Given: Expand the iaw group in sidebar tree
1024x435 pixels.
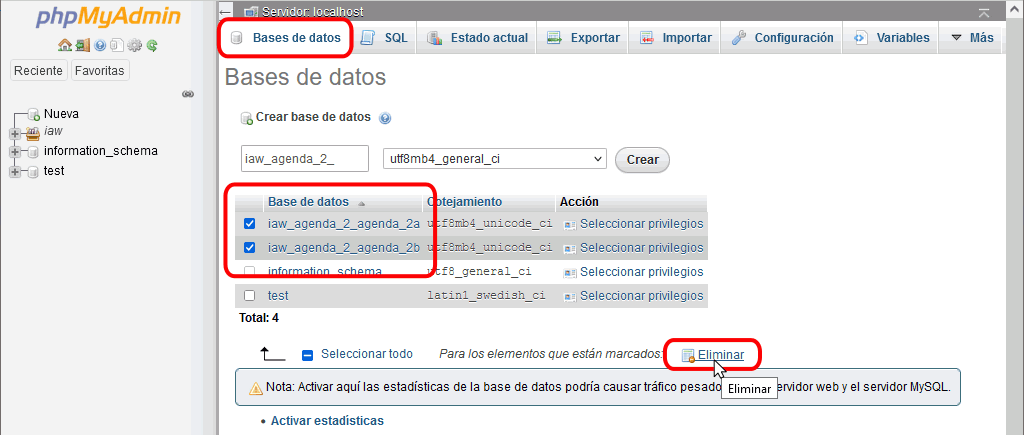Looking at the screenshot, I should click(16, 133).
